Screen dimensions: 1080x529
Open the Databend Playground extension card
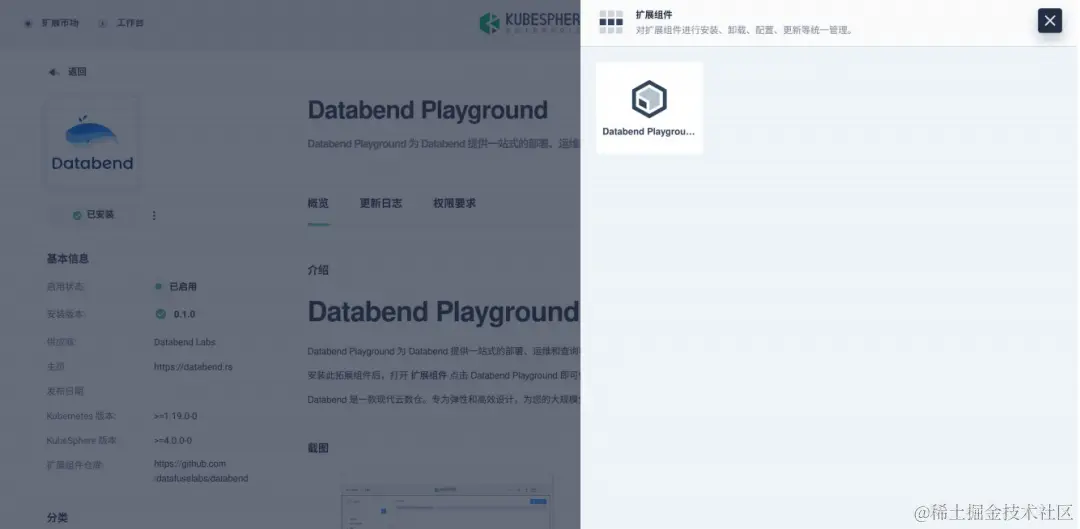(650, 108)
